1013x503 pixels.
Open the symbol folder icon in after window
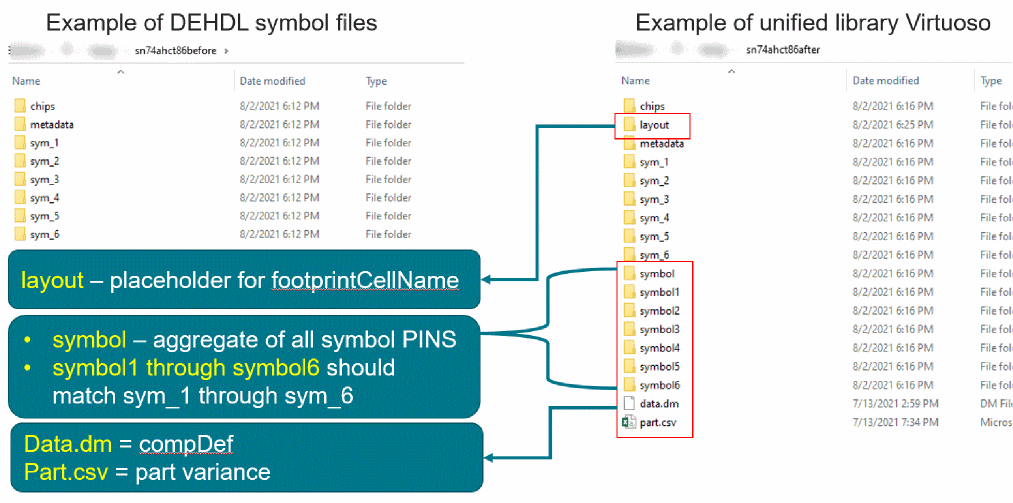tap(629, 274)
